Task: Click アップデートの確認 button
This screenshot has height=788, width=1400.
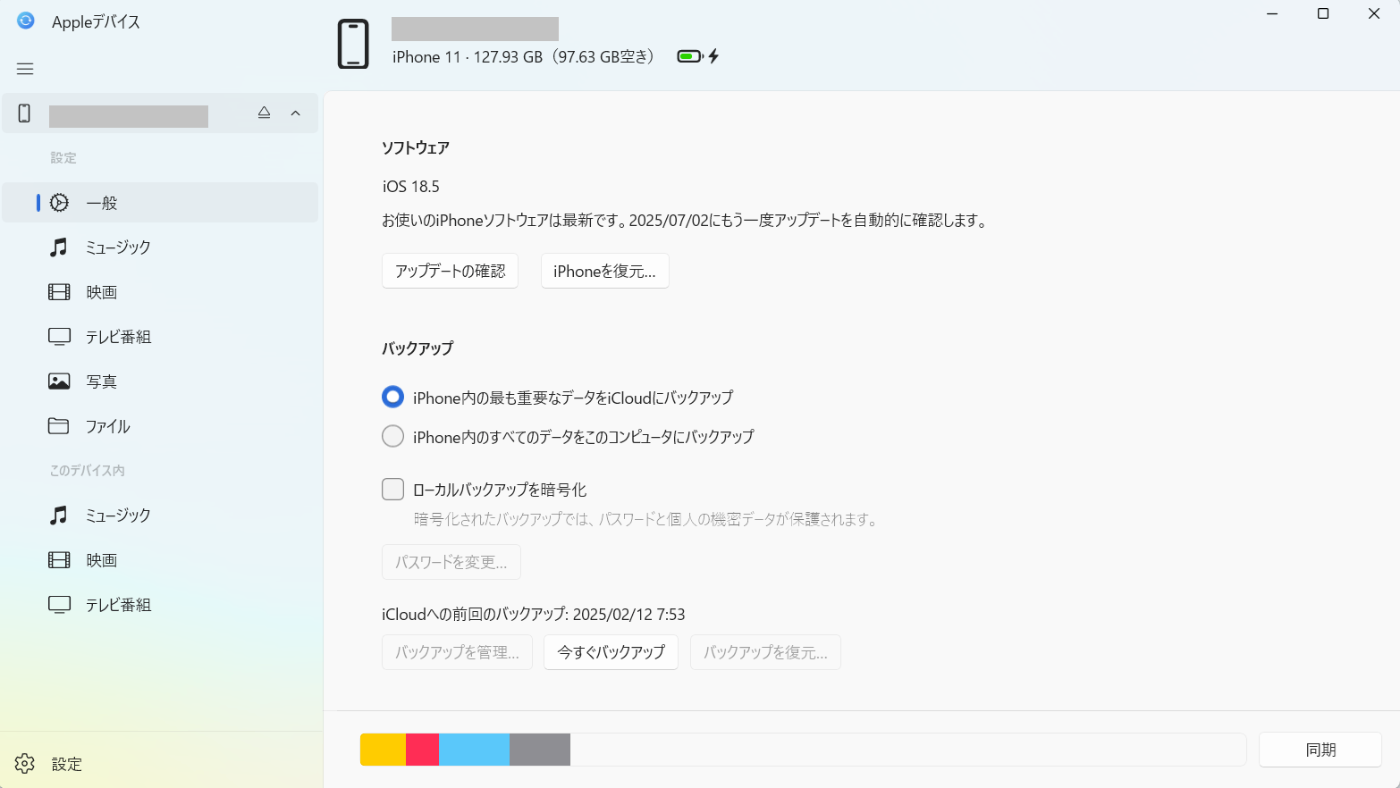Action: click(450, 271)
